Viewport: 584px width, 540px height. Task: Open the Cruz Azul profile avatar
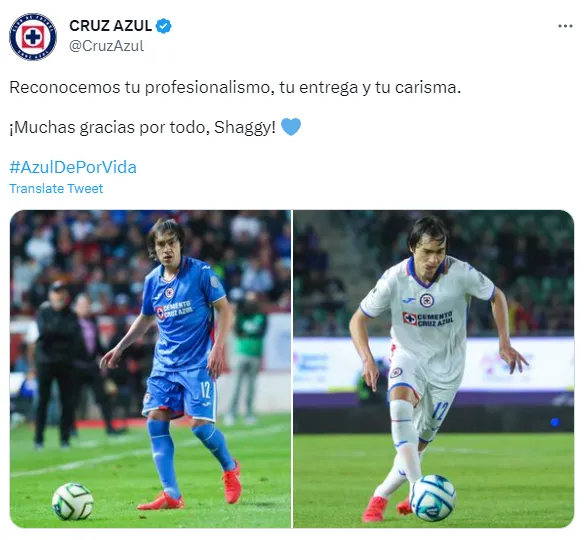click(33, 36)
